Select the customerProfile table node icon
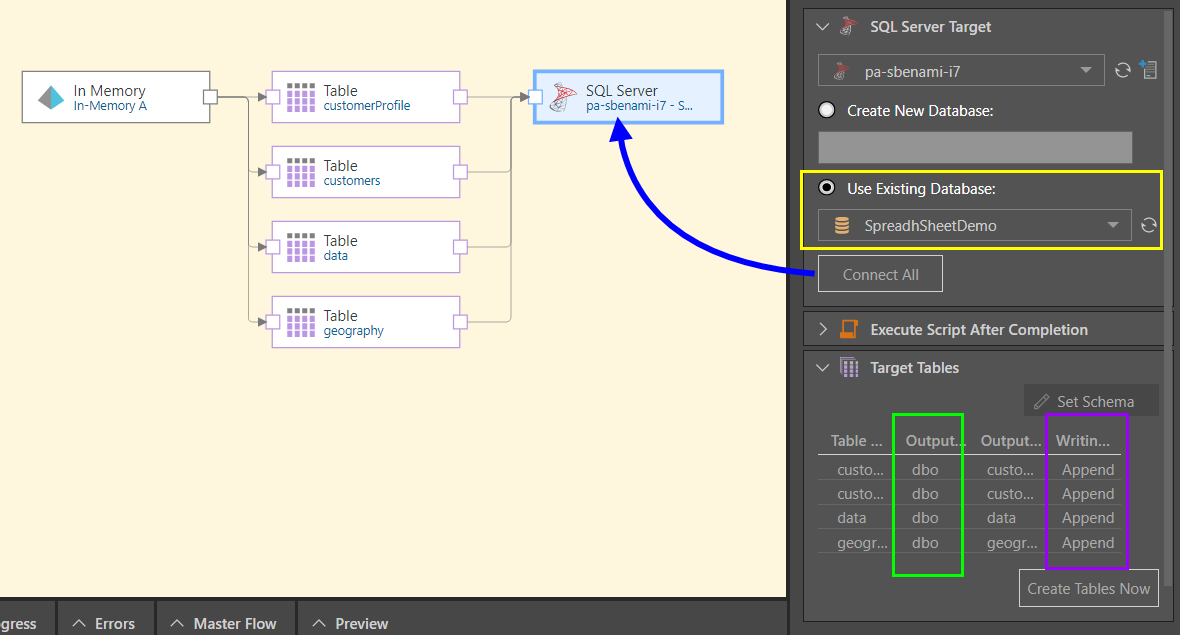Screen dimensions: 1180x635 coord(301,97)
